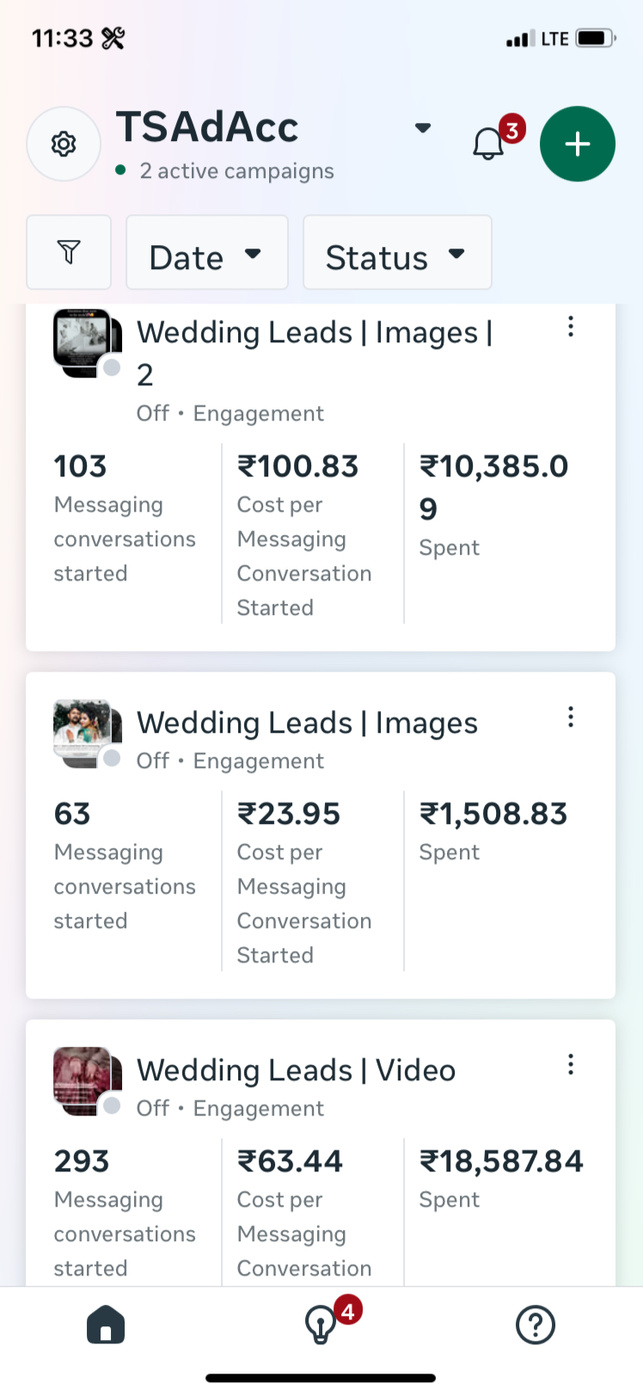Expand the Status dropdown

(x=396, y=253)
